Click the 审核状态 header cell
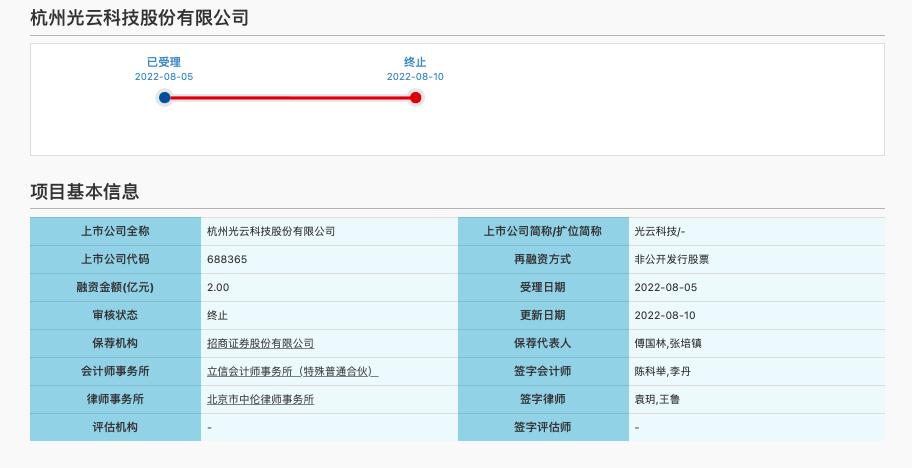Screen dimensions: 912x468 coord(115,315)
